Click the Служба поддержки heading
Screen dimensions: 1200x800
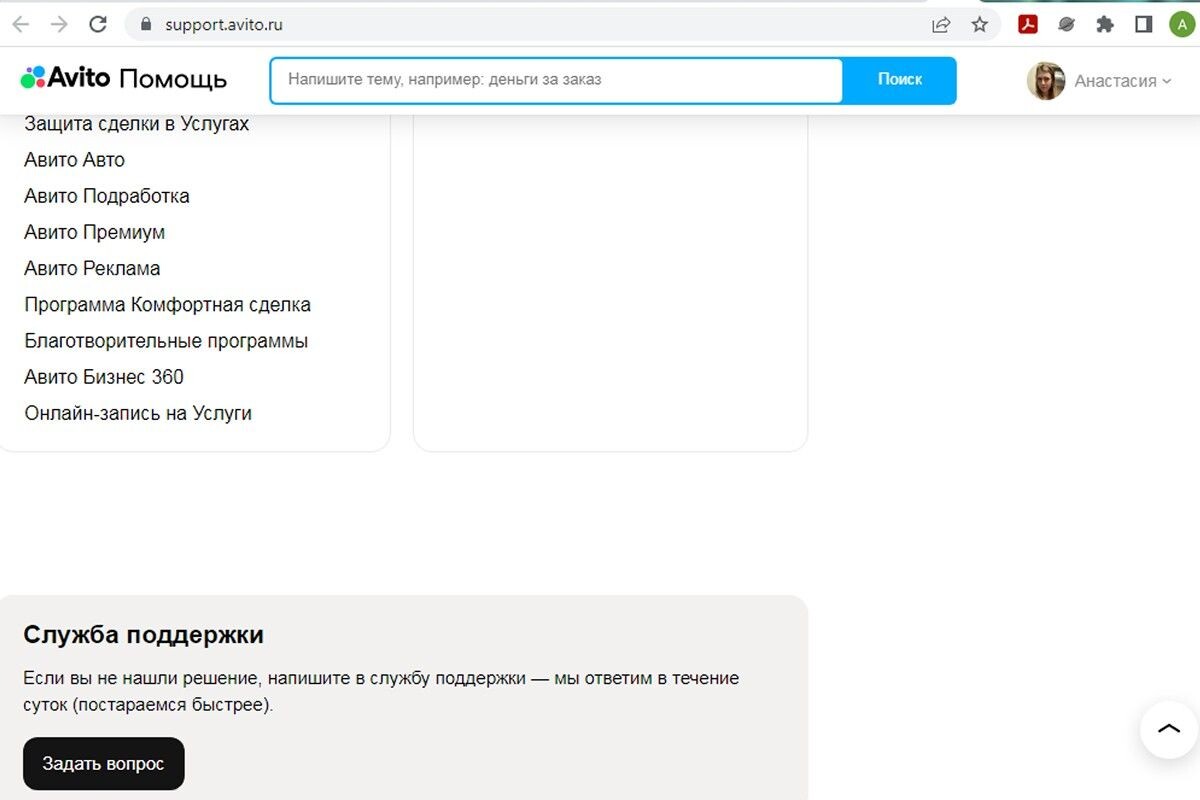click(x=143, y=635)
